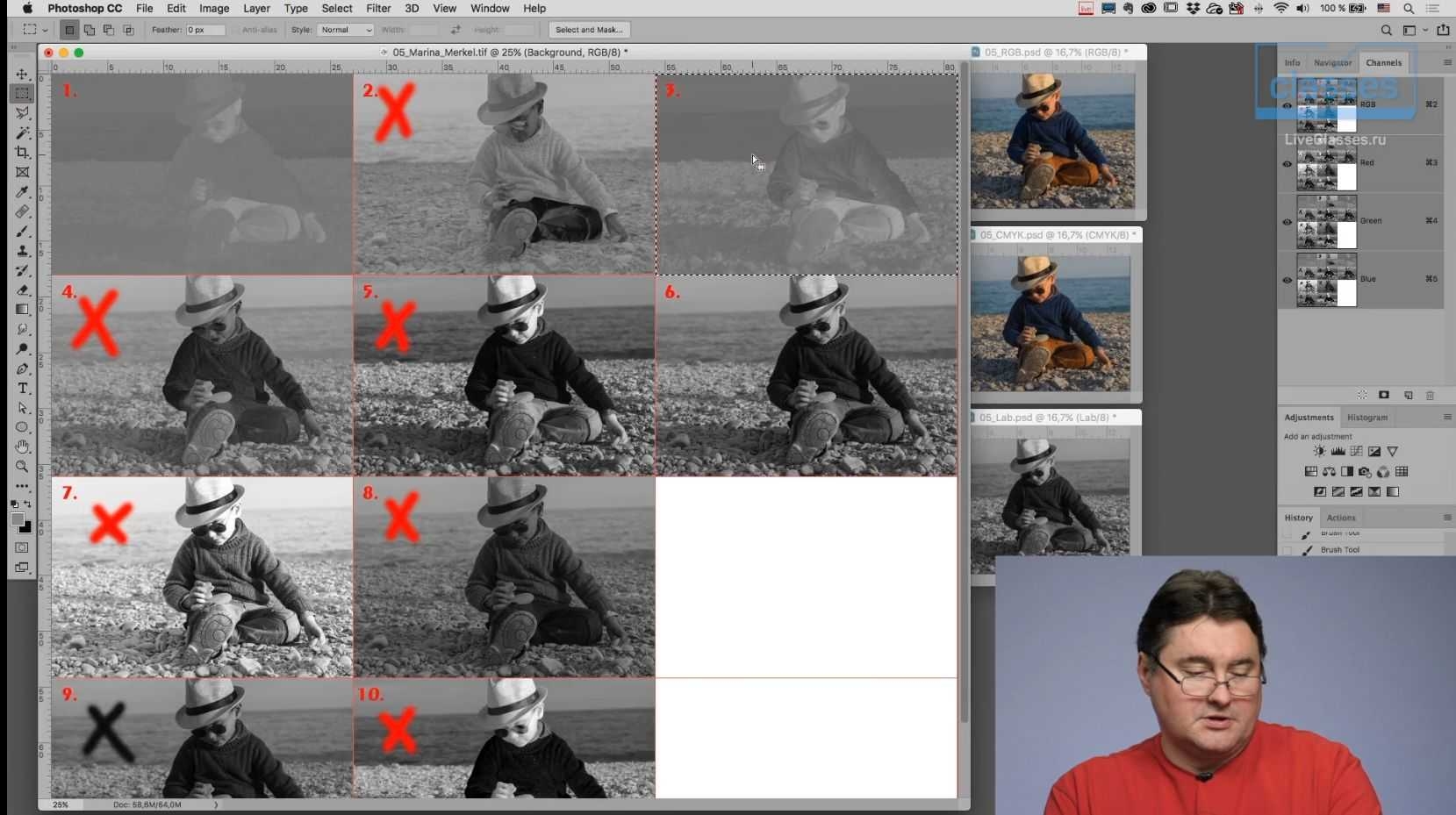Screen dimensions: 1456x815
Task: Hide the Blue channel eye
Action: click(1287, 280)
